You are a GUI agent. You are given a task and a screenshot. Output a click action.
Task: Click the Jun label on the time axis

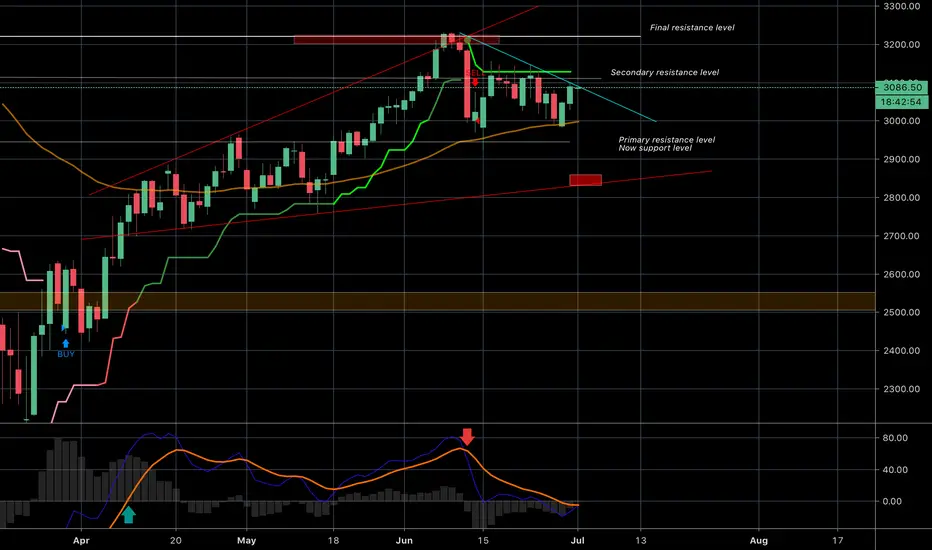click(x=404, y=540)
